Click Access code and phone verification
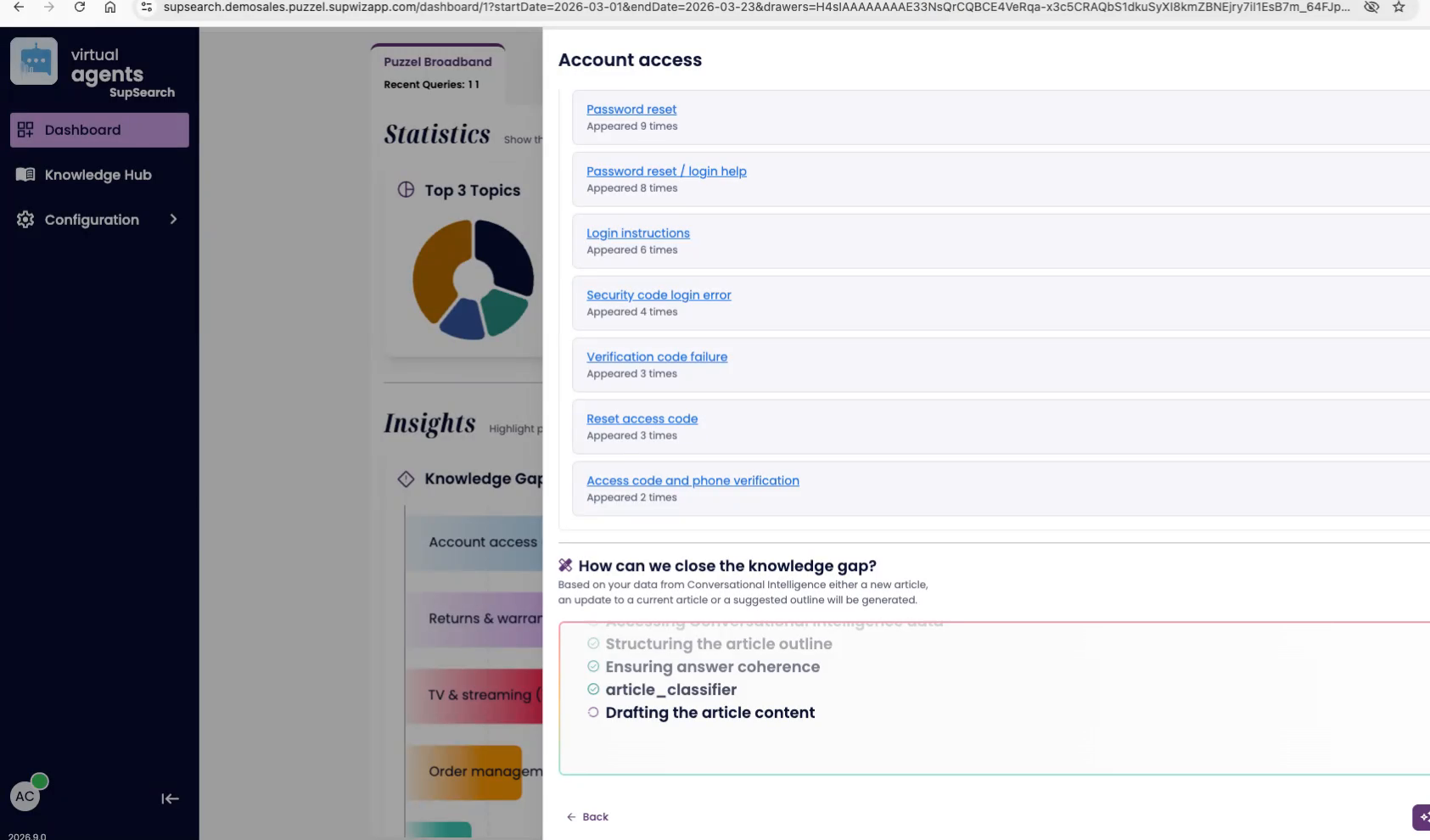 pyautogui.click(x=693, y=481)
